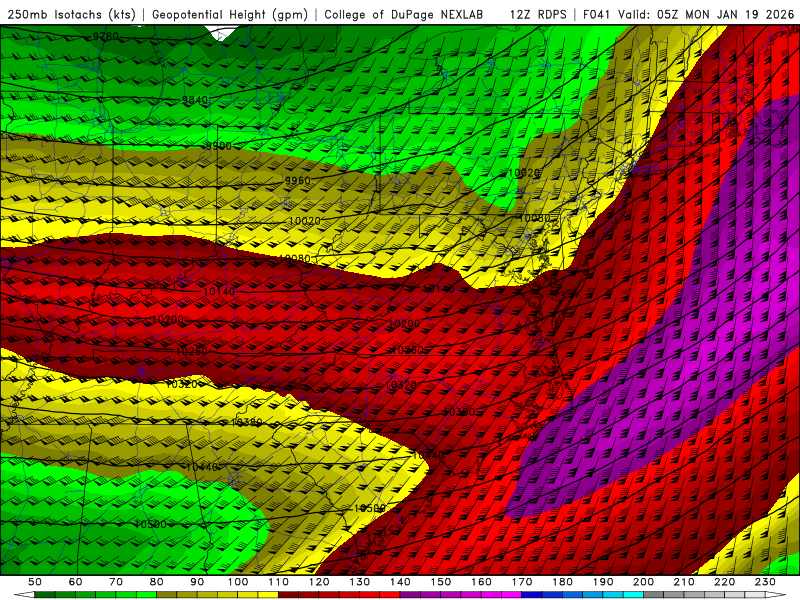Select the bright magenta swatch just before 170
This screenshot has height=600, width=800.
[x=512, y=595]
